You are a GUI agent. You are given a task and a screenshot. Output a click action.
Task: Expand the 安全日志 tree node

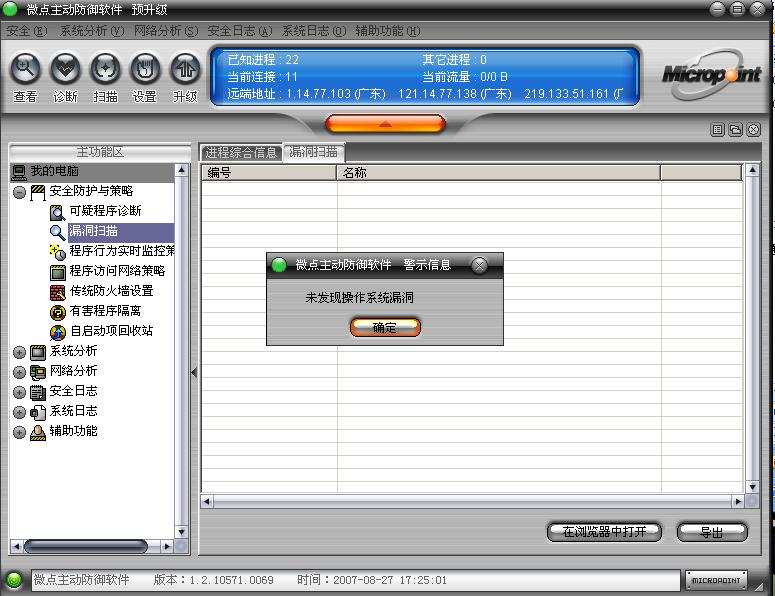point(19,392)
